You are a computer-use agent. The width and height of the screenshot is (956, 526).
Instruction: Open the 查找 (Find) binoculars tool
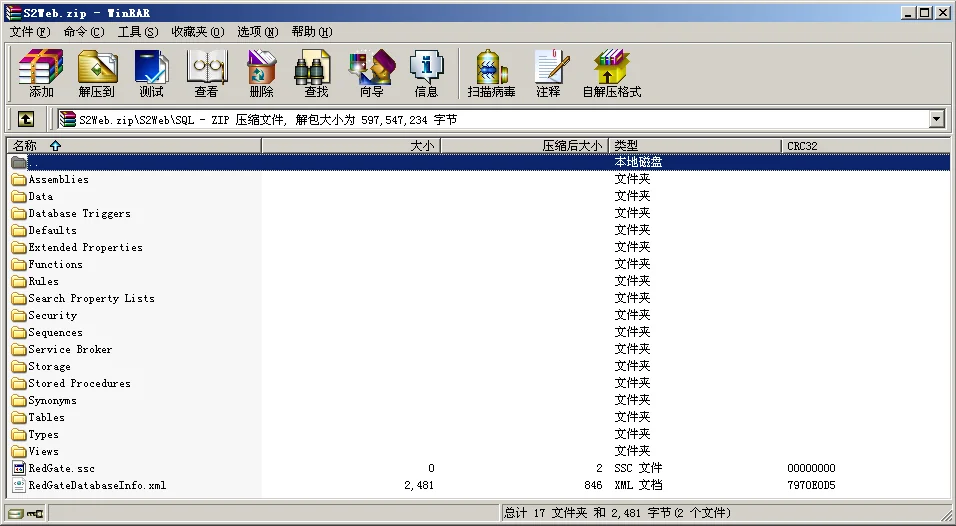tap(316, 73)
